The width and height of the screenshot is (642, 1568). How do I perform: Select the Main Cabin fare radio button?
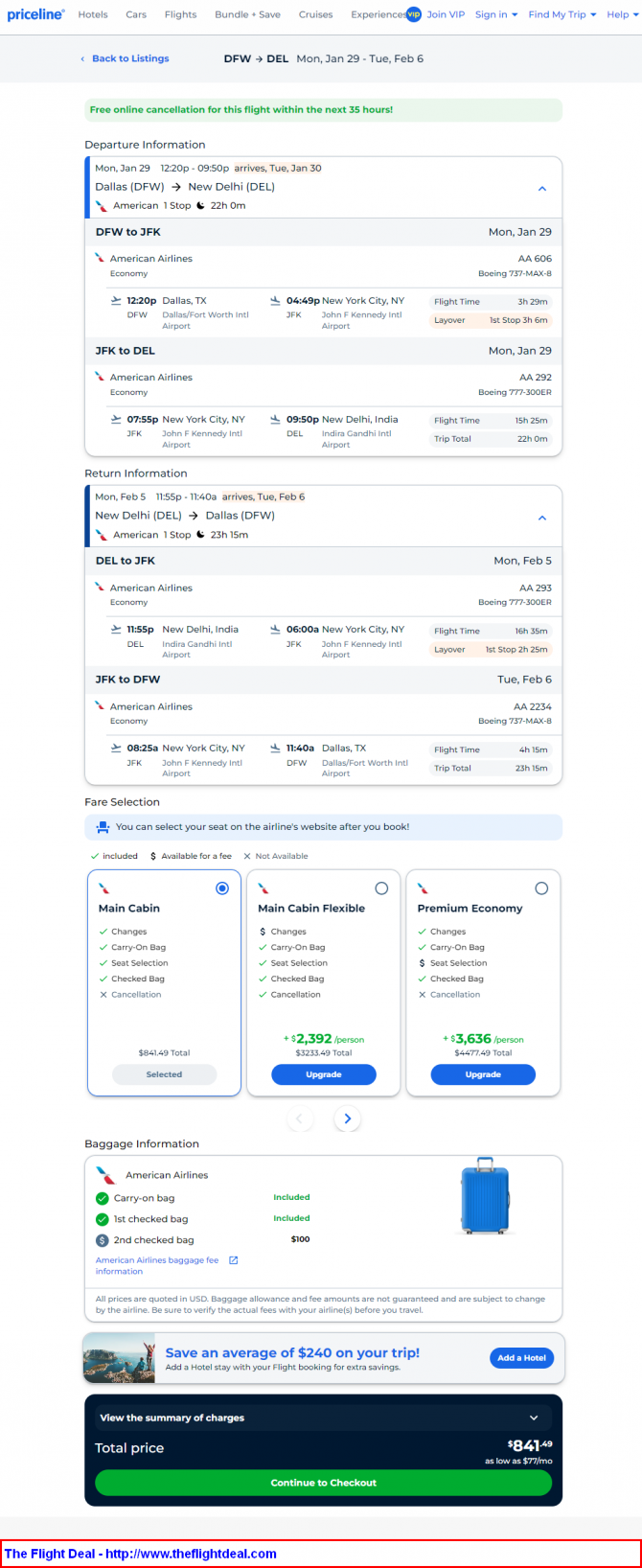(222, 888)
